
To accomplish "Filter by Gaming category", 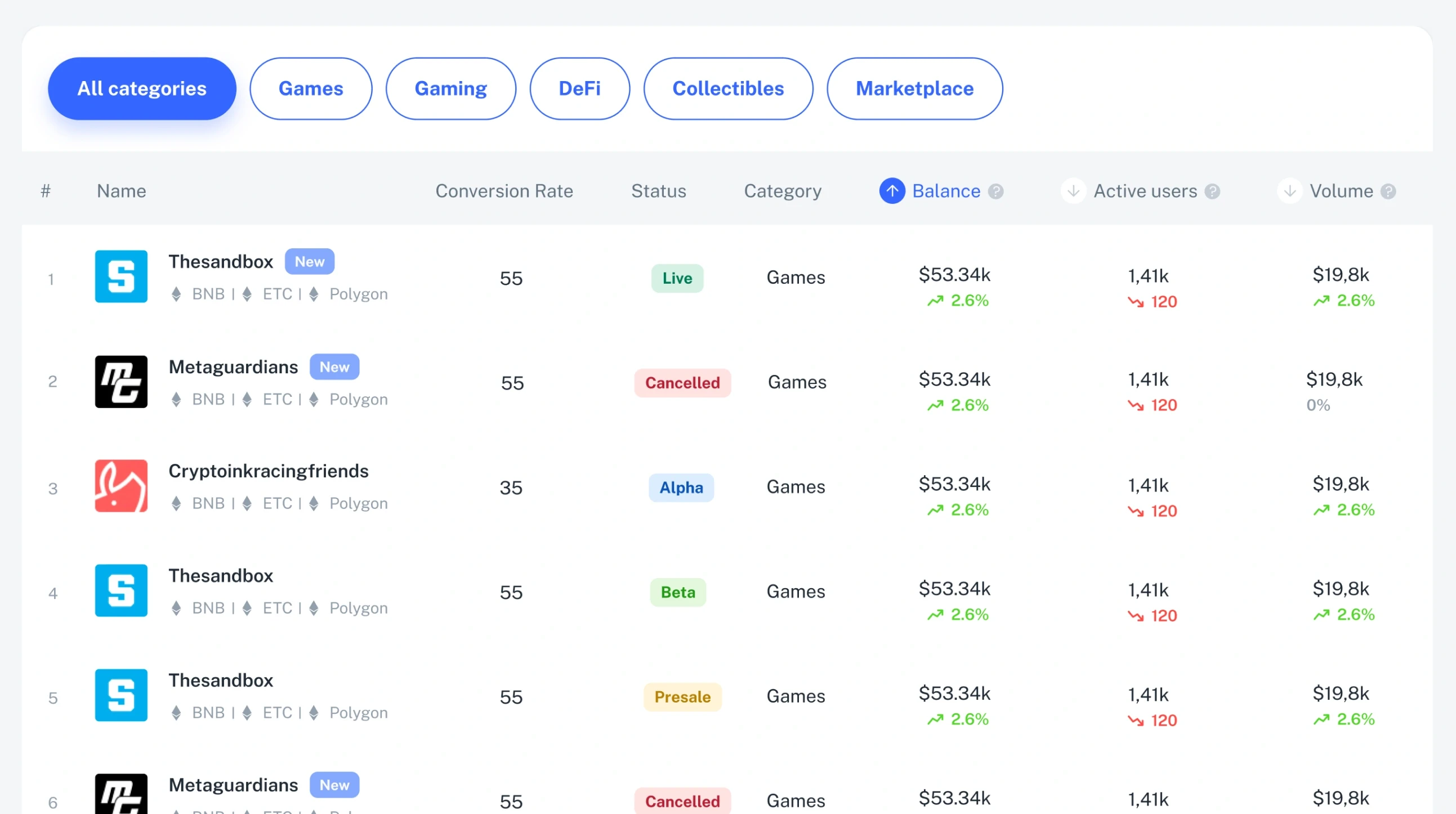I will coord(451,88).
